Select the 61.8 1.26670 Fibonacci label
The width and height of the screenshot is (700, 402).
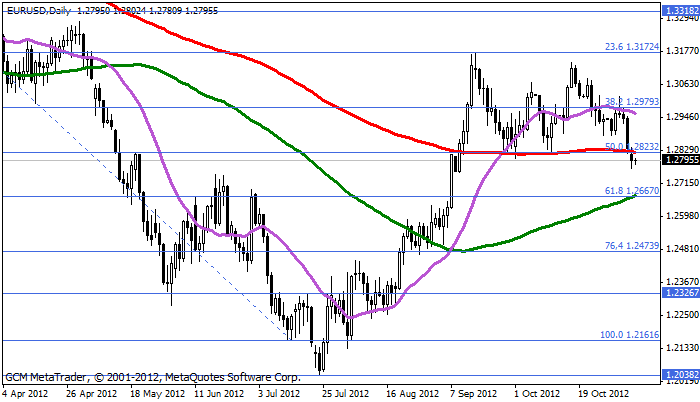coord(632,191)
